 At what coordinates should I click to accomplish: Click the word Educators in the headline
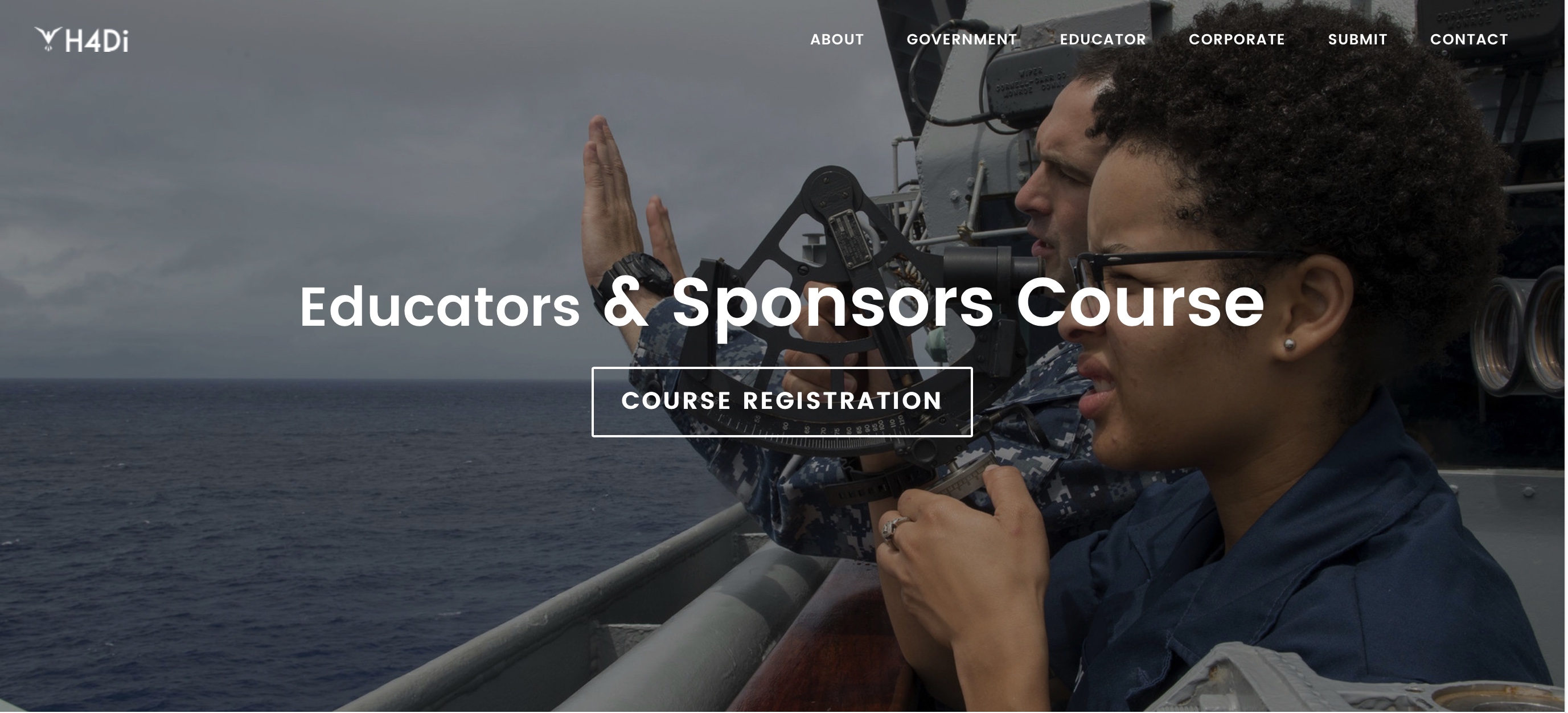point(440,308)
